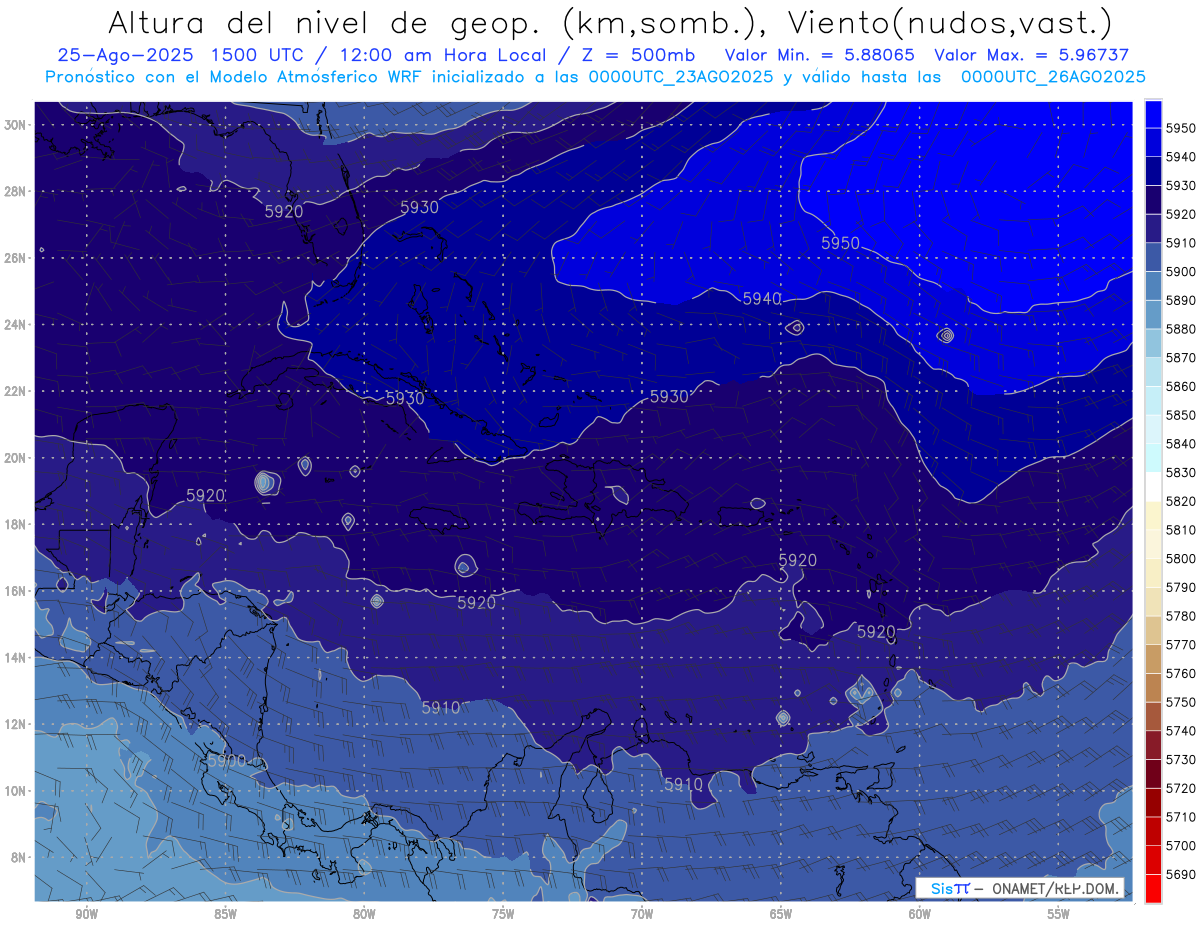The image size is (1200, 927).
Task: Click the 30N latitude axis label
Action: pos(15,124)
